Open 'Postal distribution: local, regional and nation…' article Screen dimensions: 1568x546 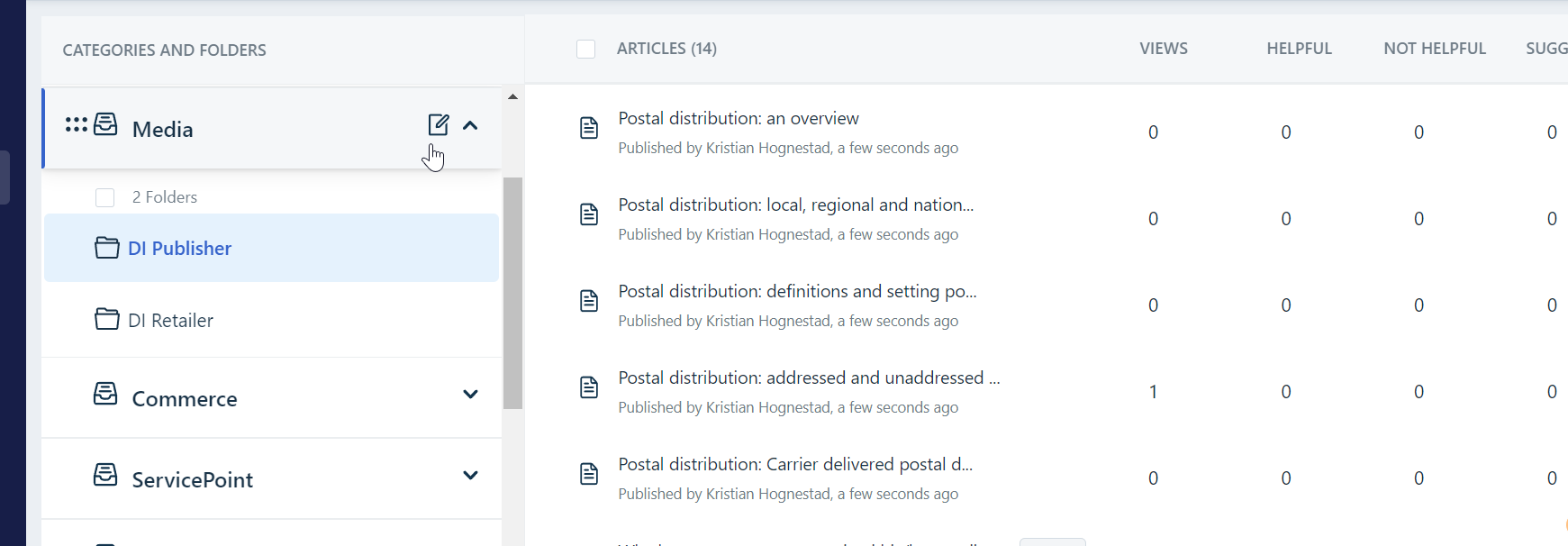(x=796, y=205)
